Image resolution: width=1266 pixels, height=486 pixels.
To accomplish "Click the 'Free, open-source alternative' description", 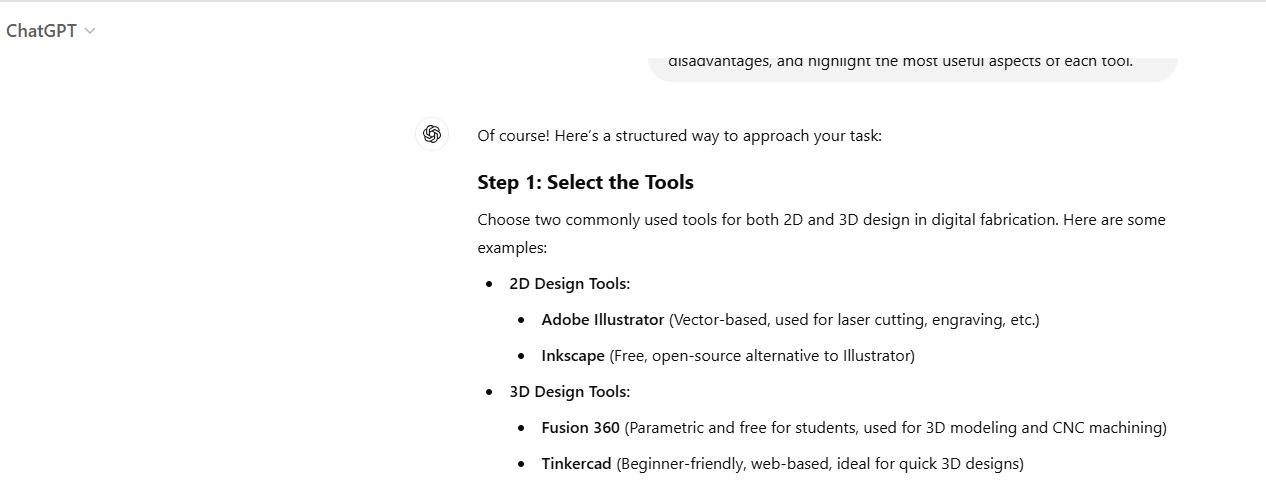I will [762, 356].
